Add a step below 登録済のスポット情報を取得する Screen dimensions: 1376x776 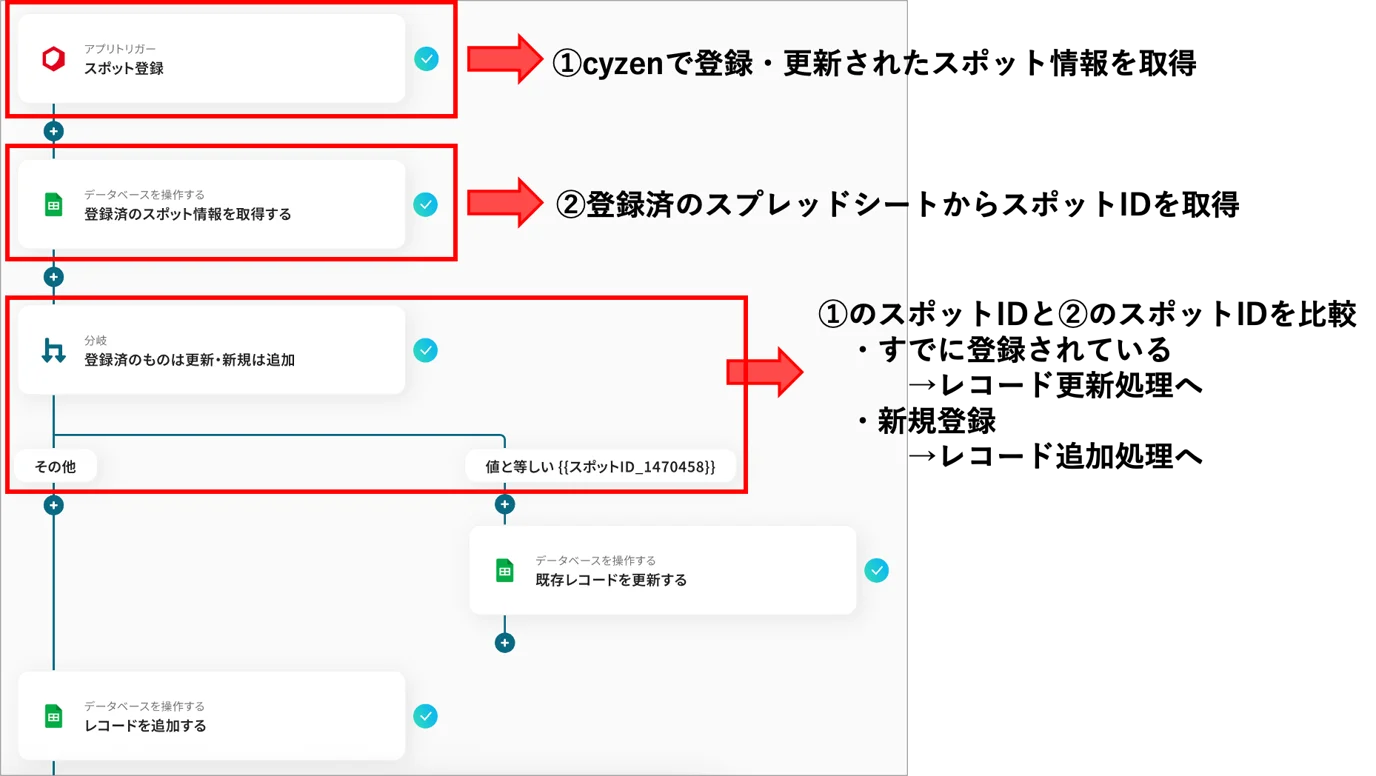(x=54, y=277)
